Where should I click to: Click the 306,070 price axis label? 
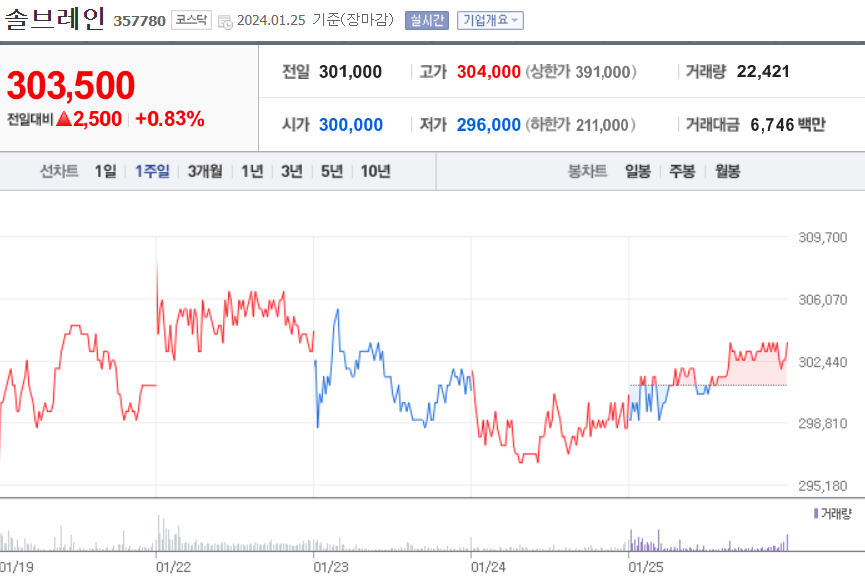823,300
